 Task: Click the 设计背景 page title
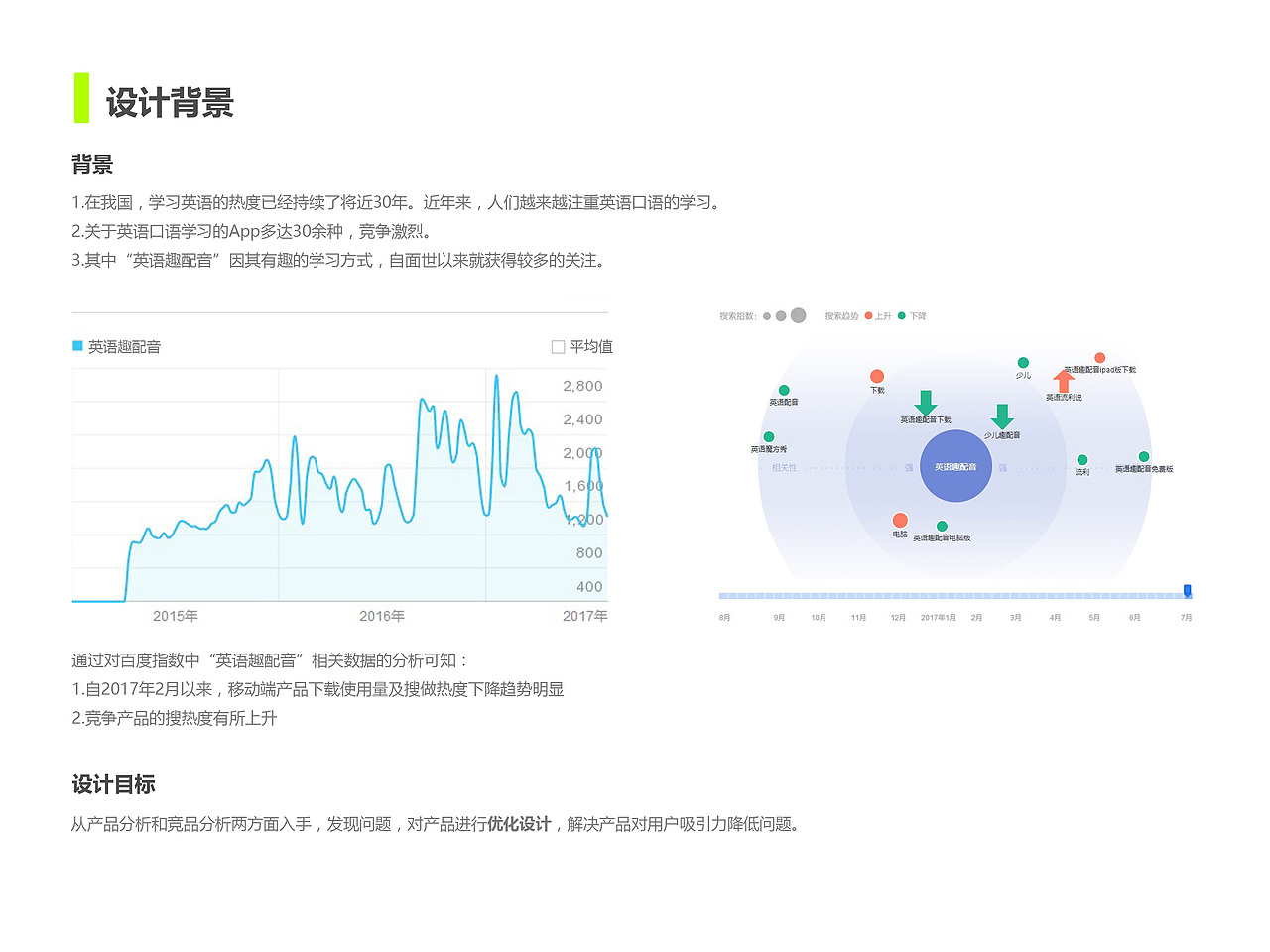tap(170, 102)
